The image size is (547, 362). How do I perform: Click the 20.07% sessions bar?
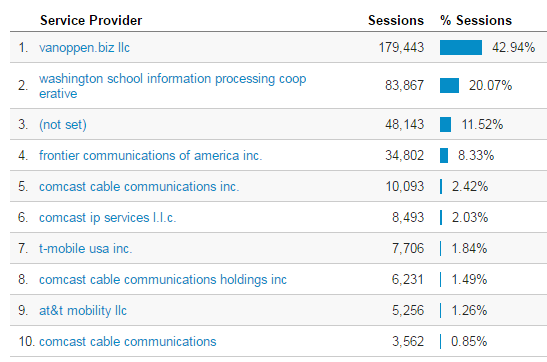tap(449, 85)
